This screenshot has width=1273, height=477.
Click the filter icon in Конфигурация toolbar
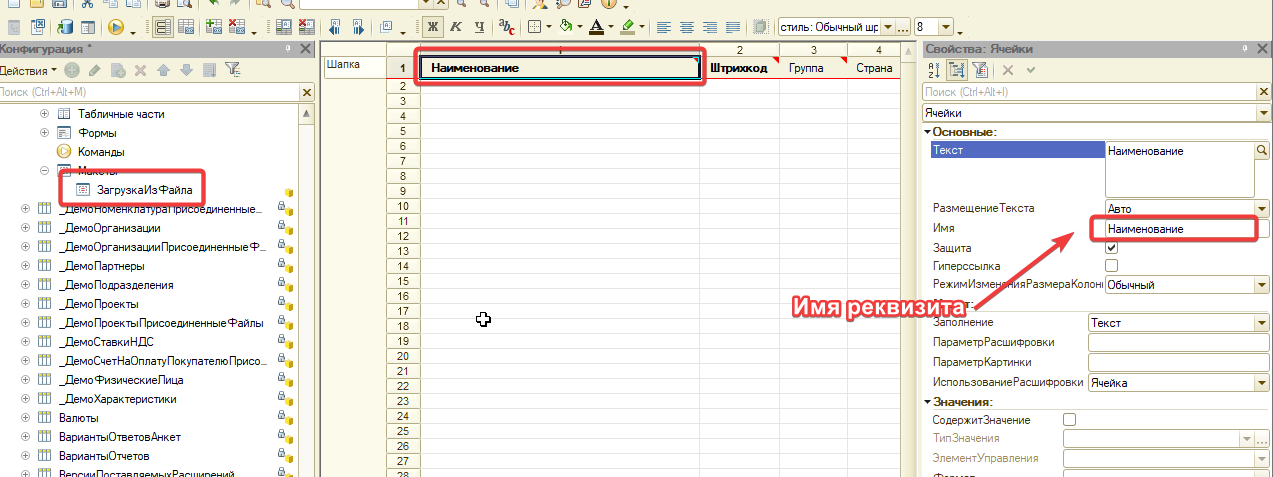point(232,70)
